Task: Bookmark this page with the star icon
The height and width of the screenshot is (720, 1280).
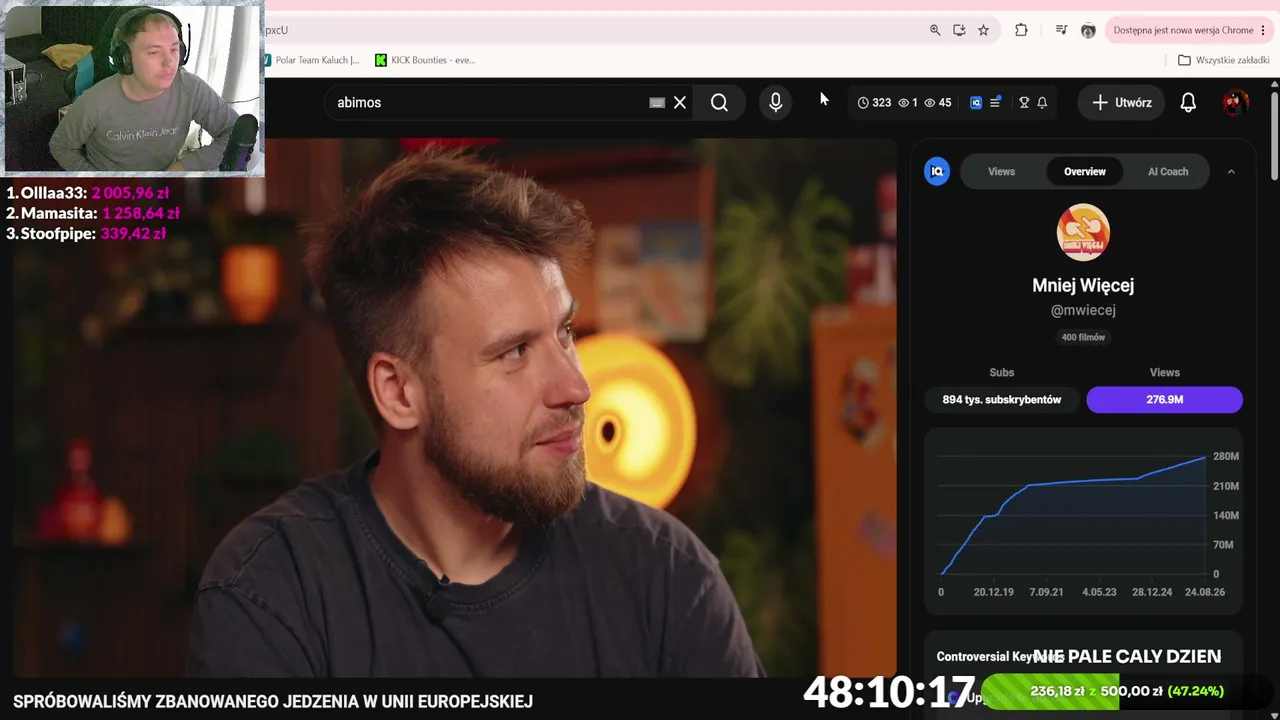Action: 983,30
